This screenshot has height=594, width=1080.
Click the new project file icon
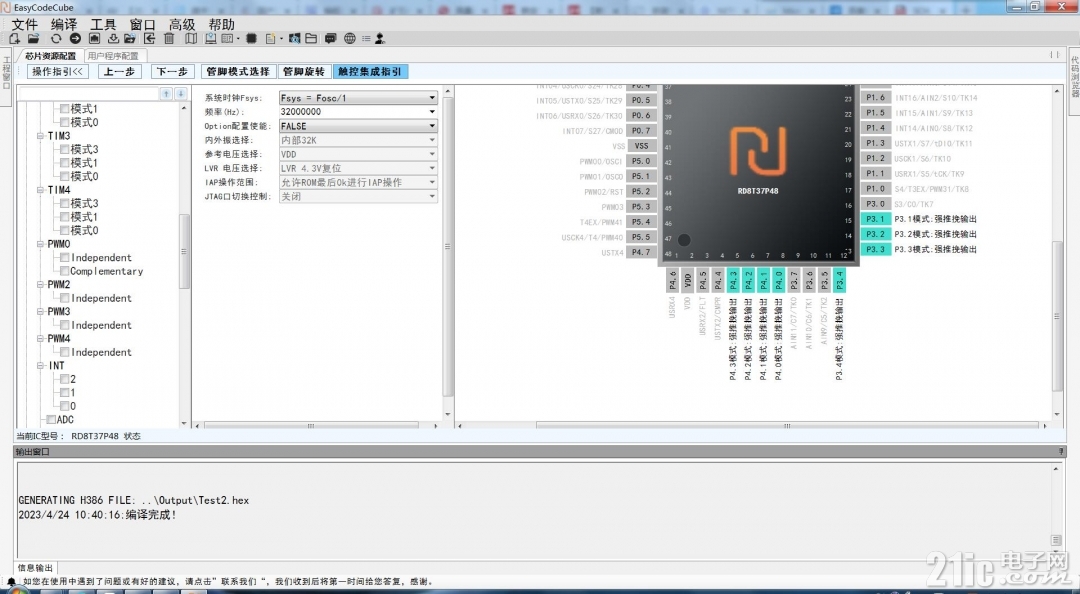coord(14,39)
